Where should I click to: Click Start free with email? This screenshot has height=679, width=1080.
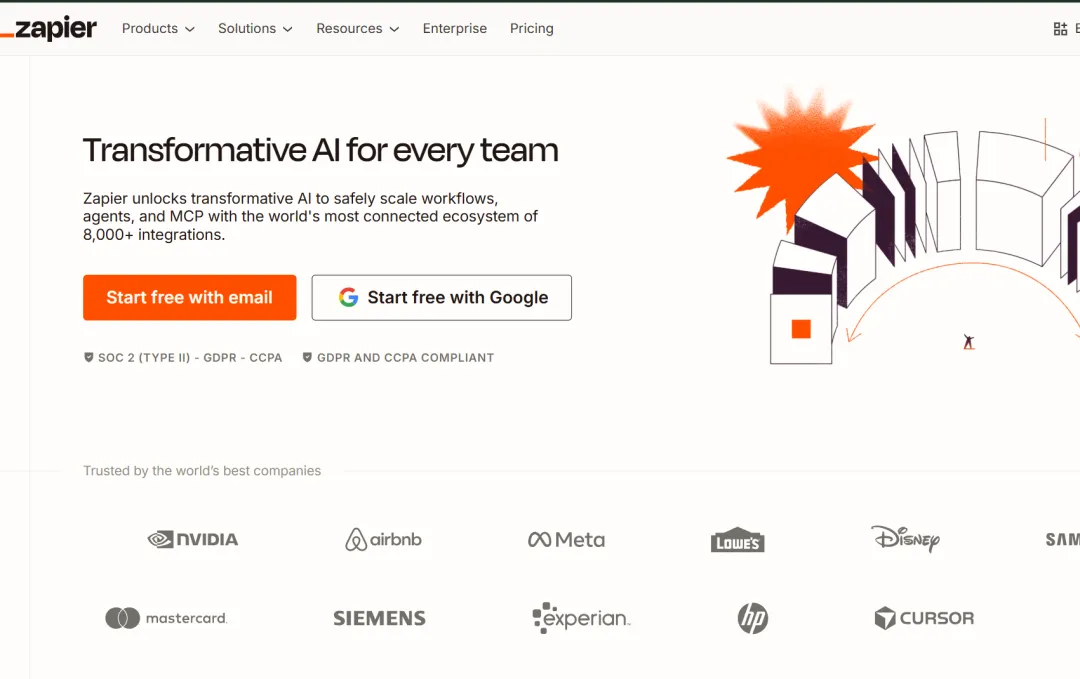click(189, 297)
